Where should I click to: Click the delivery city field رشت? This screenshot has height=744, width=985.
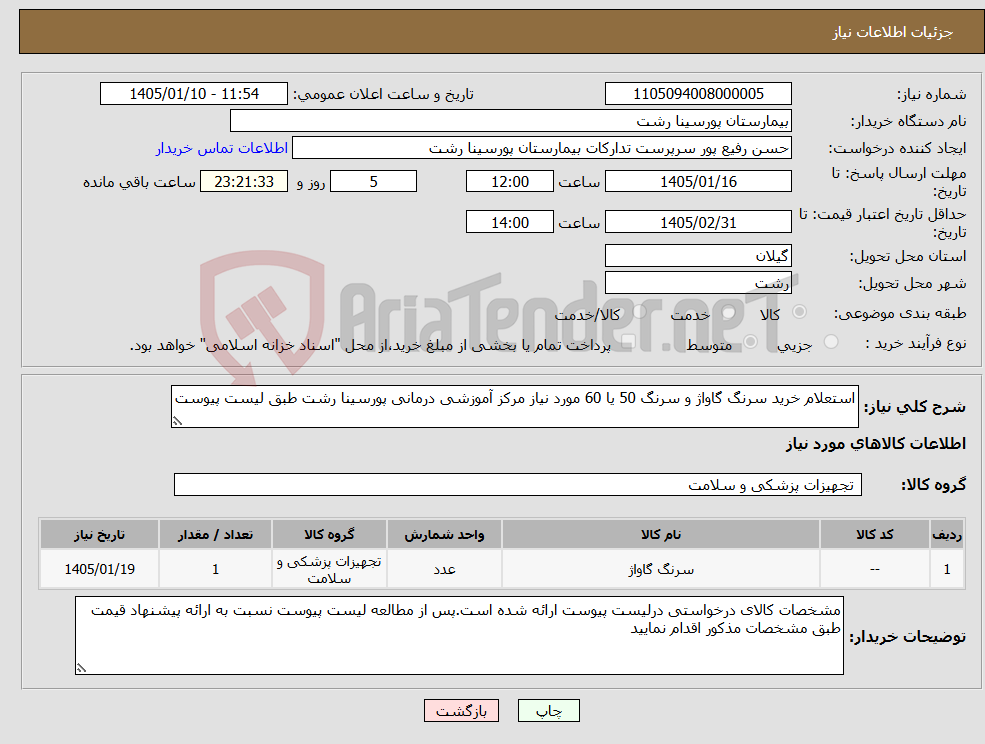coord(698,283)
